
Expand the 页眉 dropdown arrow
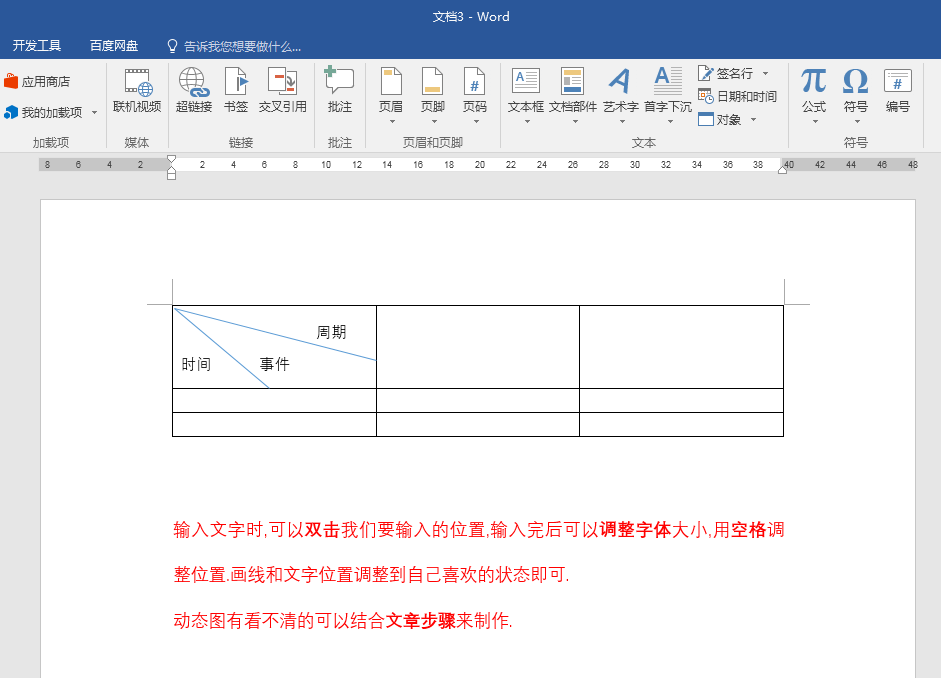point(392,122)
